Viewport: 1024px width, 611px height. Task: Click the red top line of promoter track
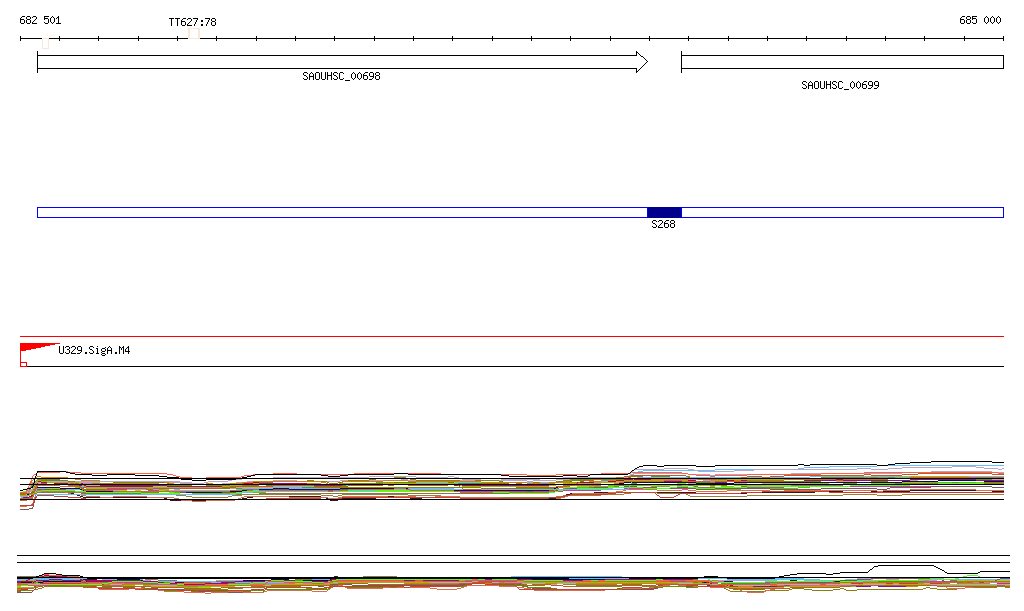512,337
